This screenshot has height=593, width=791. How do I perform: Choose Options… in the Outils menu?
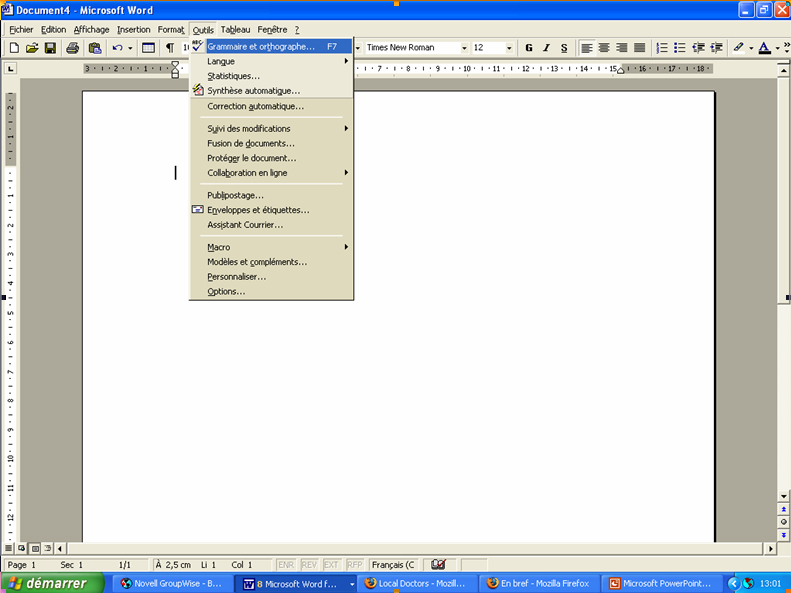[226, 291]
